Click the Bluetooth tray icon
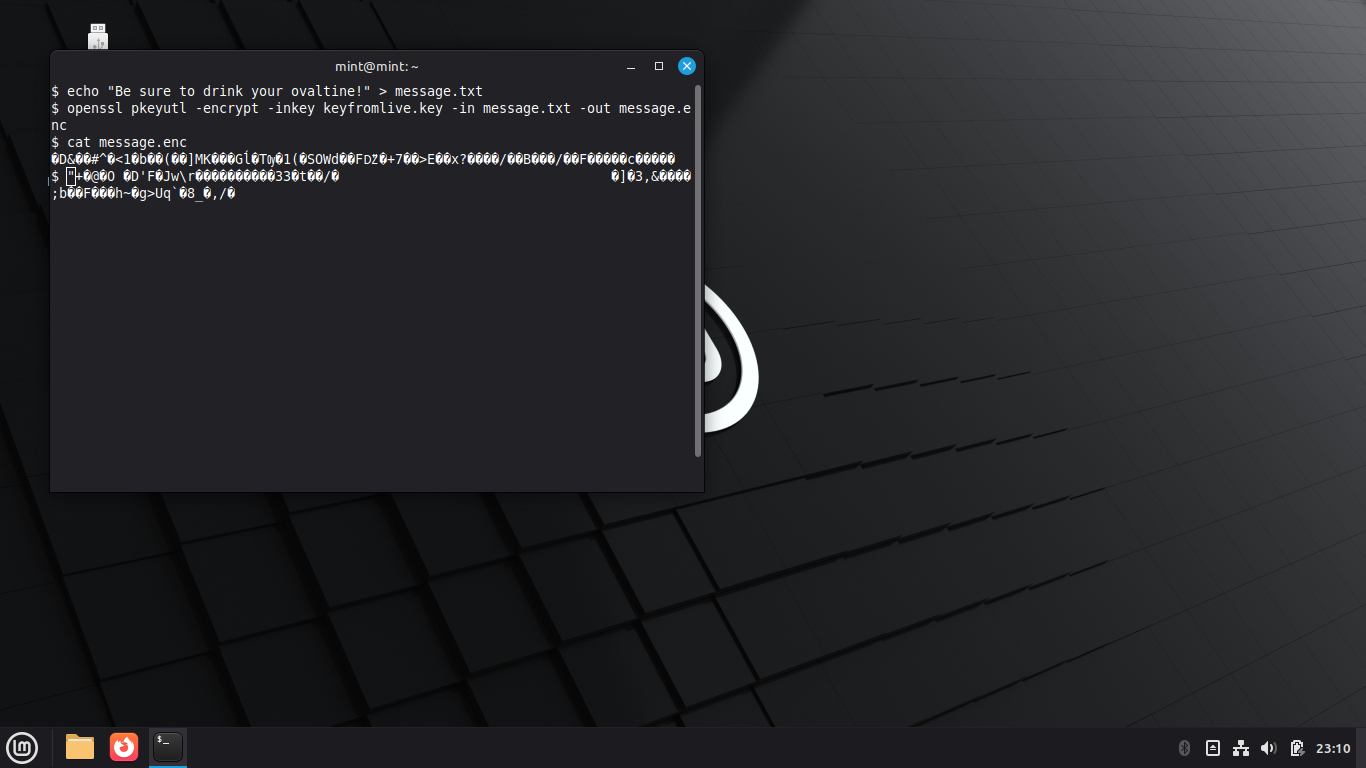1366x768 pixels. point(1185,748)
